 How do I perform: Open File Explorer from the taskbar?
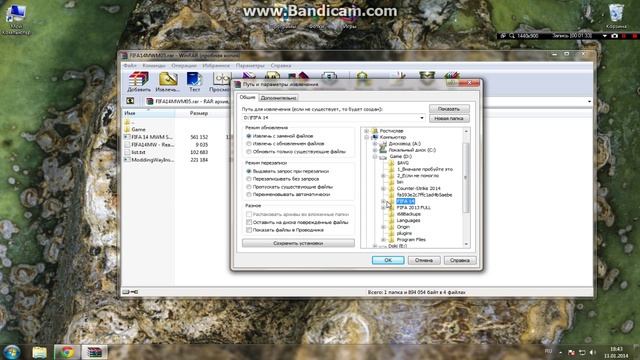40,352
